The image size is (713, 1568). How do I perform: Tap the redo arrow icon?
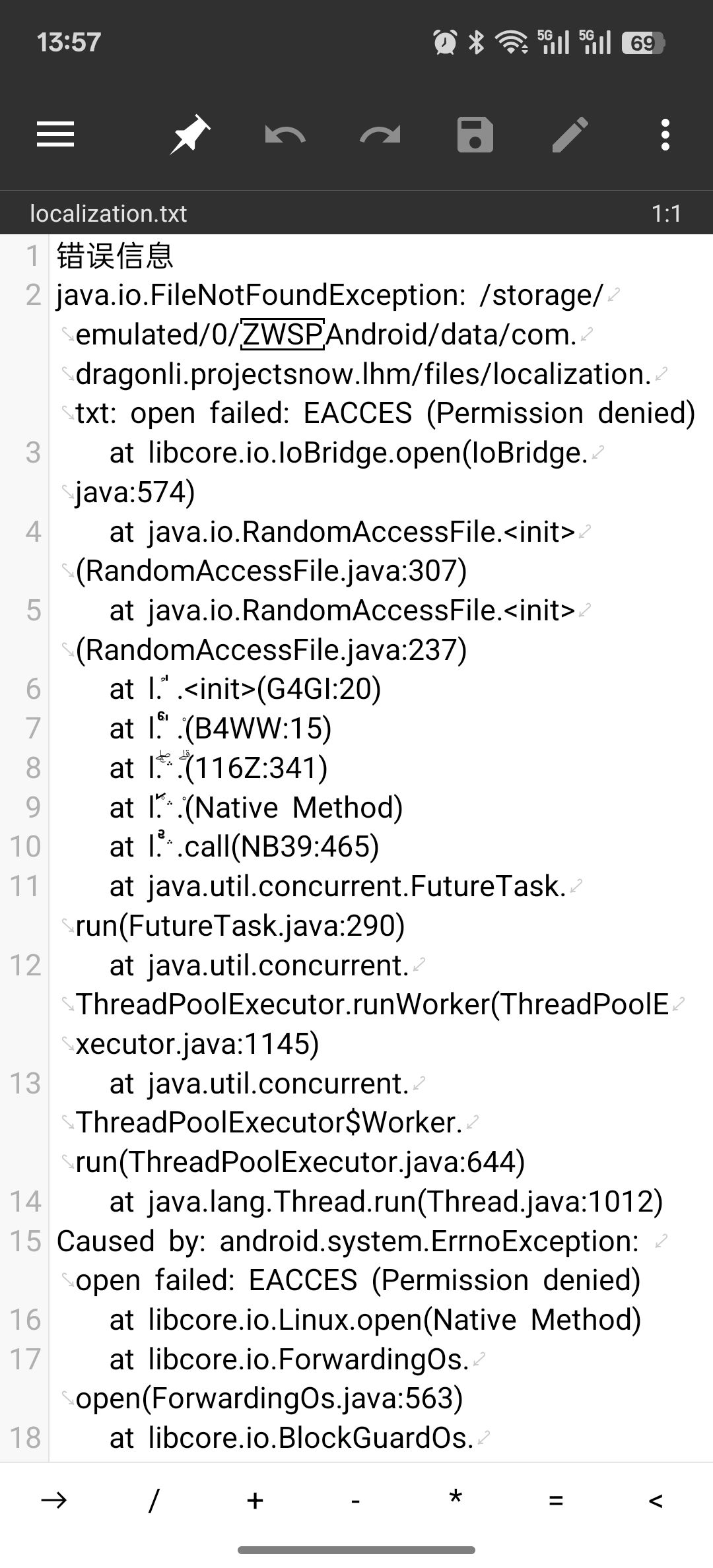(x=380, y=135)
